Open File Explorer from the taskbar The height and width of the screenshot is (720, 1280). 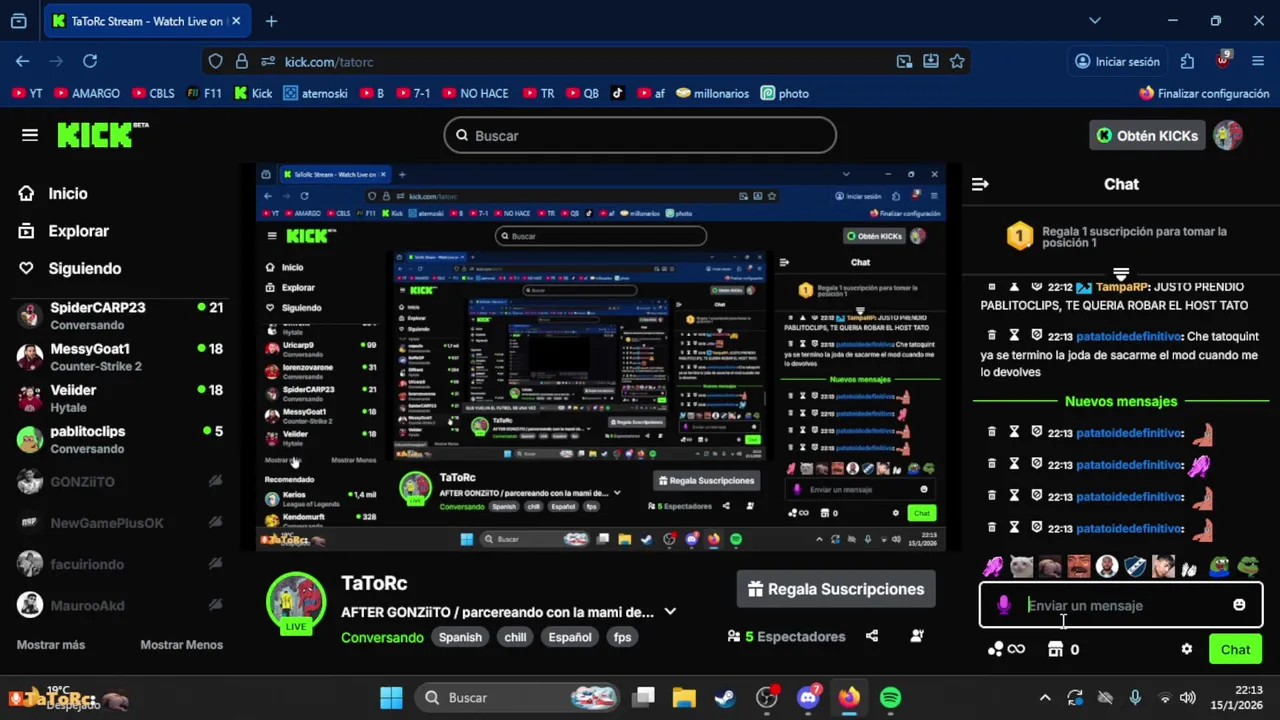tap(684, 697)
